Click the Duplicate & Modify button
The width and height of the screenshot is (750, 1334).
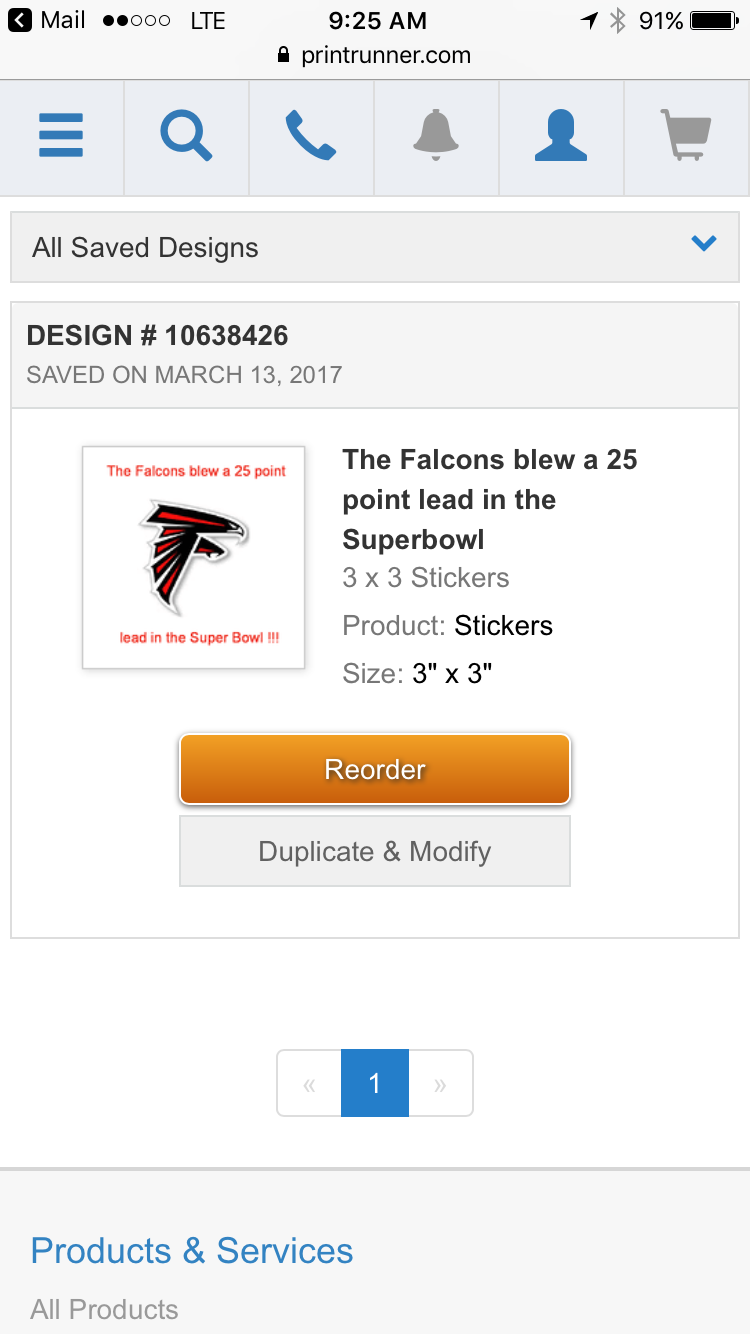375,851
